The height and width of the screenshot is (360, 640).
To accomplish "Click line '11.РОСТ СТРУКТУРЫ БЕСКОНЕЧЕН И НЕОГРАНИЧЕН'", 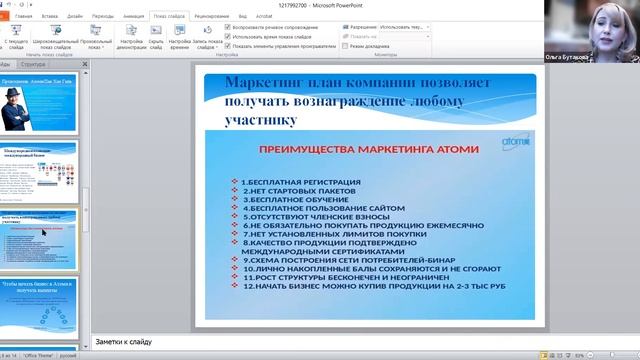I will coord(346,277).
